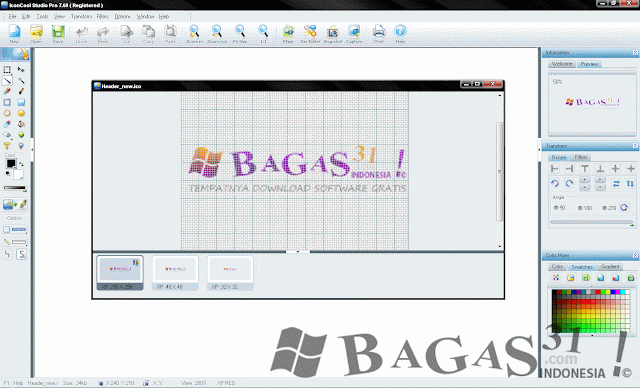
Task: Click the Undo toolbar icon
Action: (x=82, y=34)
